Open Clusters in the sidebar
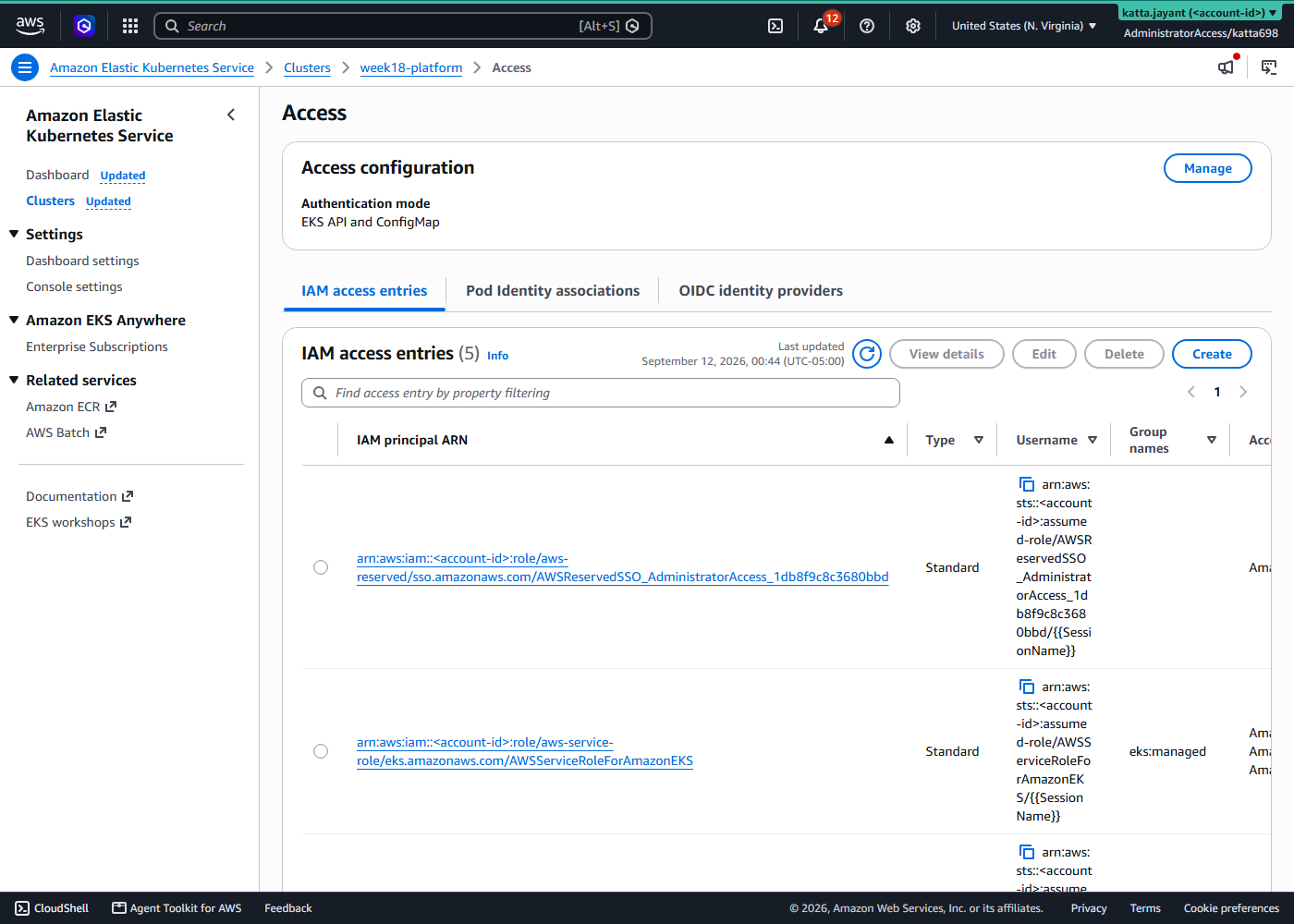 50,201
